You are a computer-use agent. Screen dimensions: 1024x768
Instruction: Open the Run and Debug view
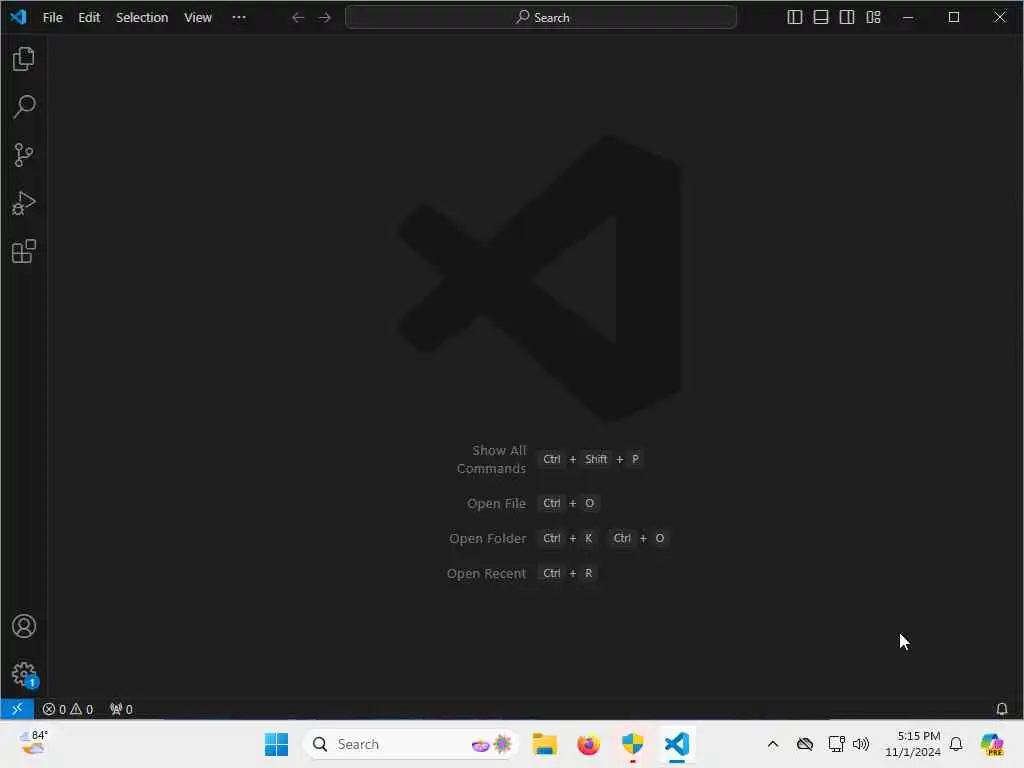[24, 203]
